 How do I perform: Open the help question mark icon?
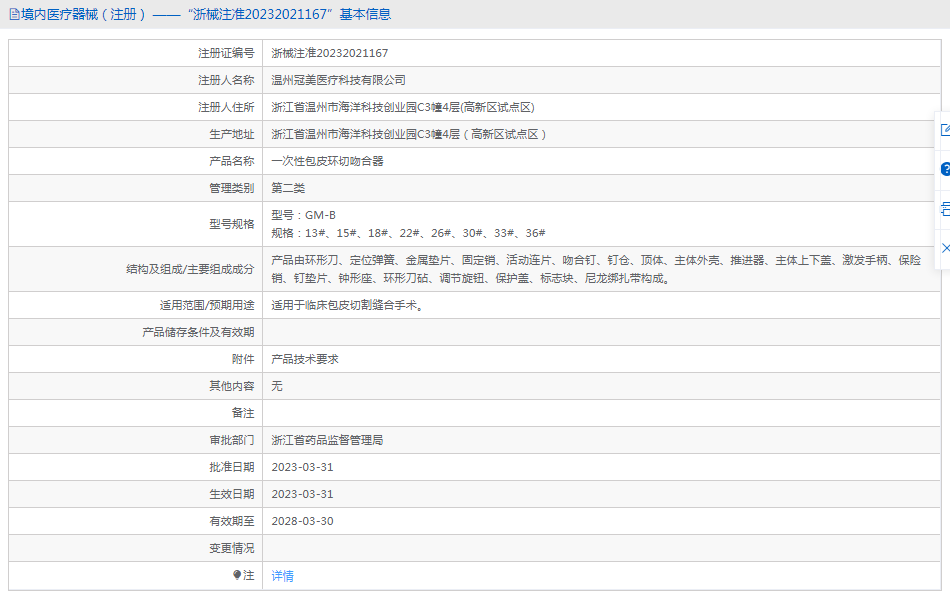point(945,169)
